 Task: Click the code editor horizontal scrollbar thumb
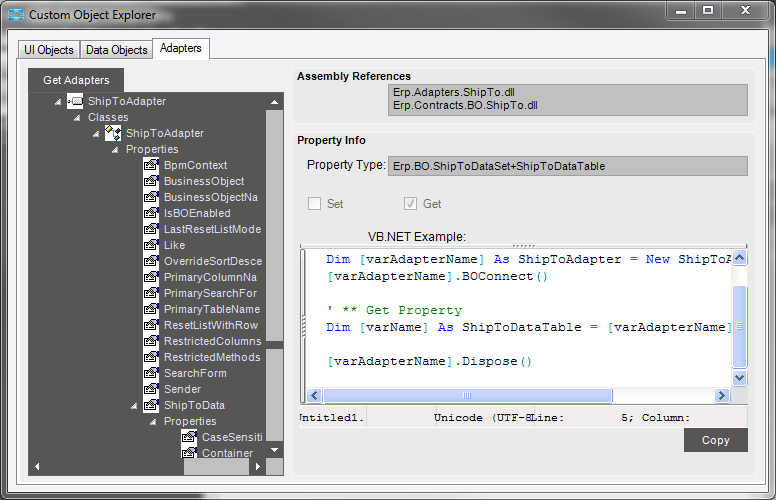point(467,395)
